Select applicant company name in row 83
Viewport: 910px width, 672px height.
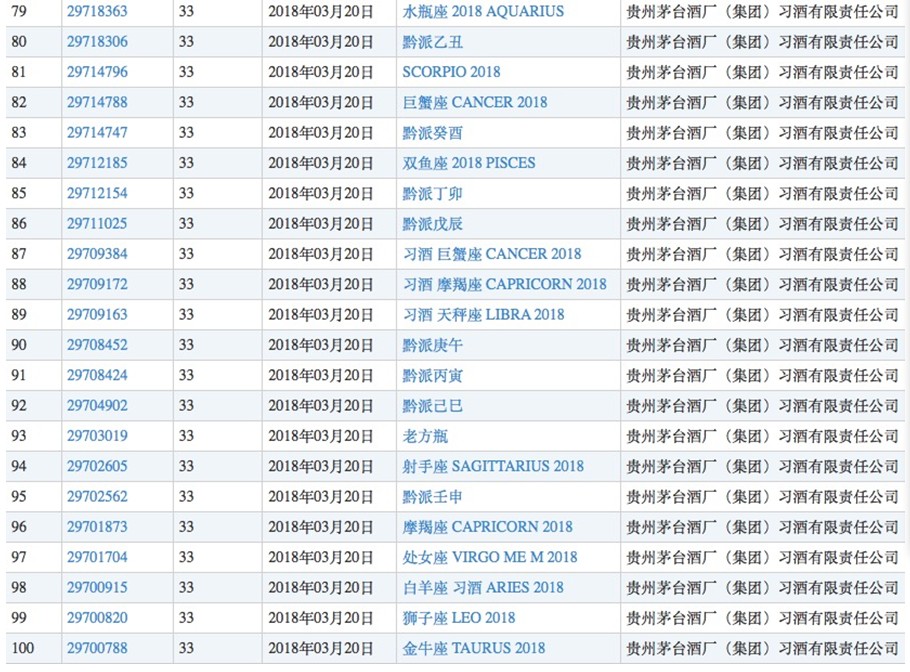(x=762, y=132)
